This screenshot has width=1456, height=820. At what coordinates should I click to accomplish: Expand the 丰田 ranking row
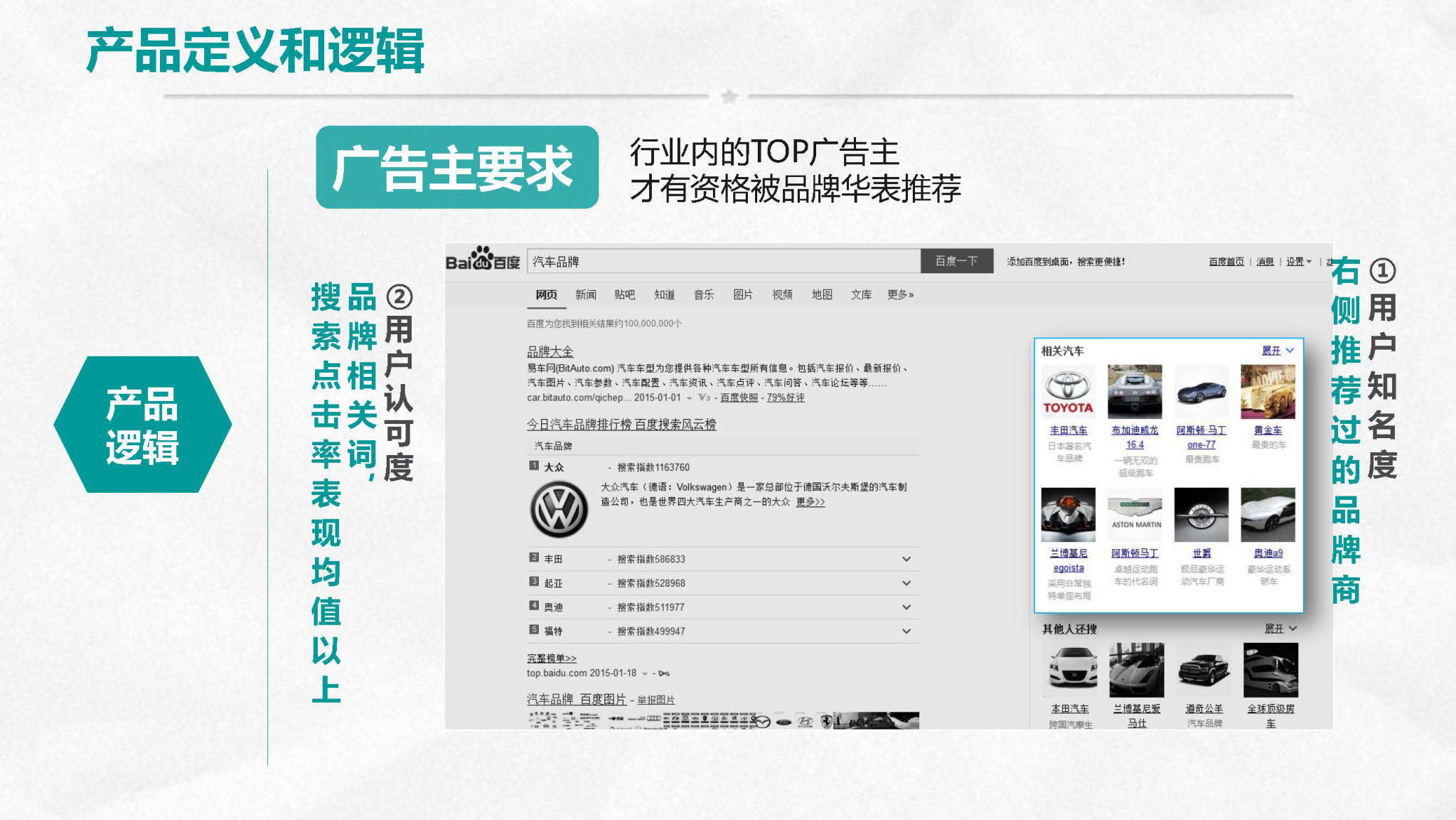point(906,559)
